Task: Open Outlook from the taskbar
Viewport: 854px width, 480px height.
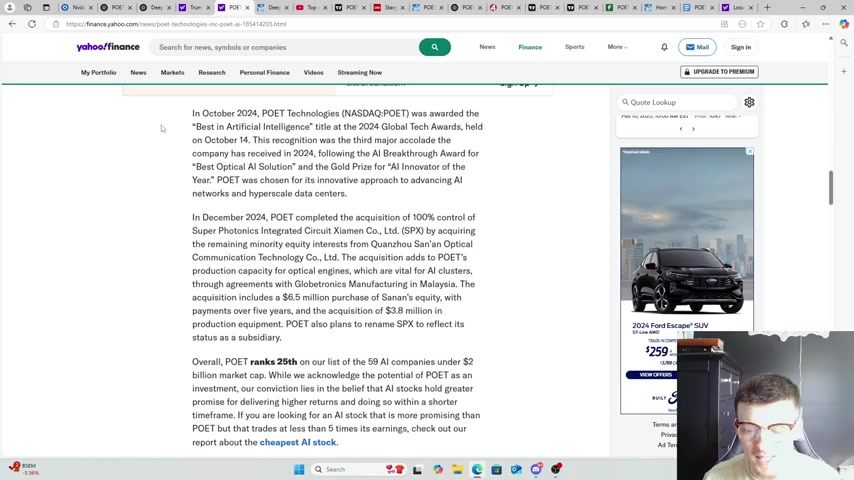Action: pyautogui.click(x=516, y=469)
